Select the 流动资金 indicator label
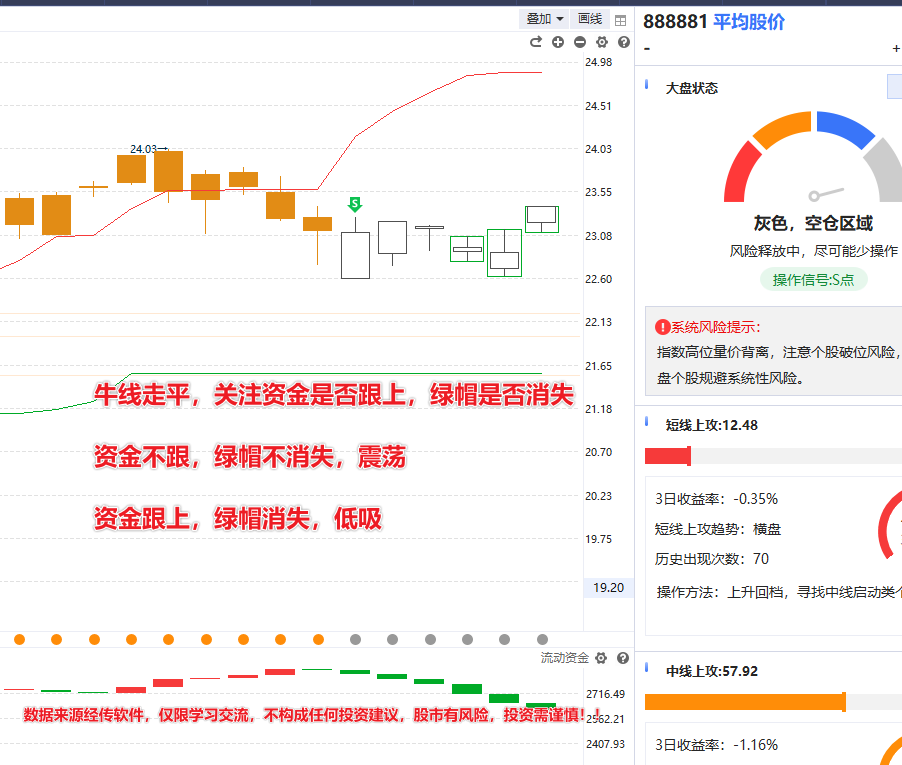 tap(565, 658)
